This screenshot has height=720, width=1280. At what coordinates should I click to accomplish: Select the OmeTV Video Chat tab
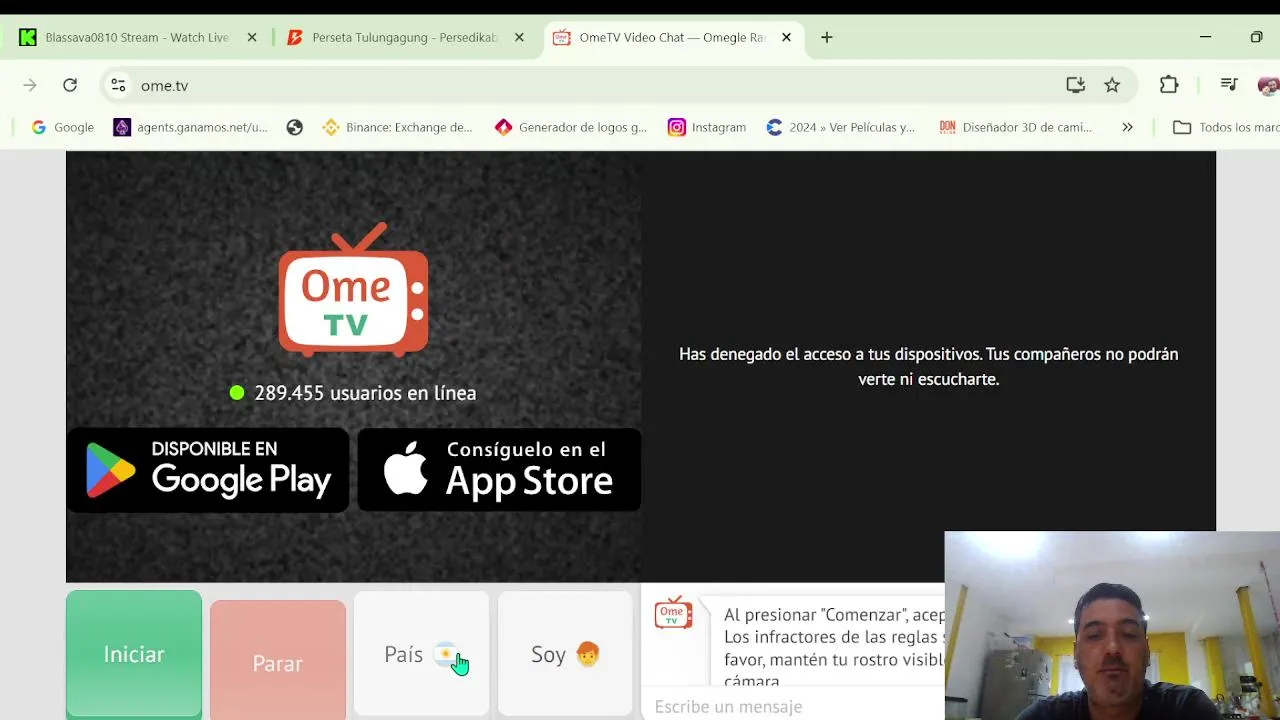[x=672, y=37]
